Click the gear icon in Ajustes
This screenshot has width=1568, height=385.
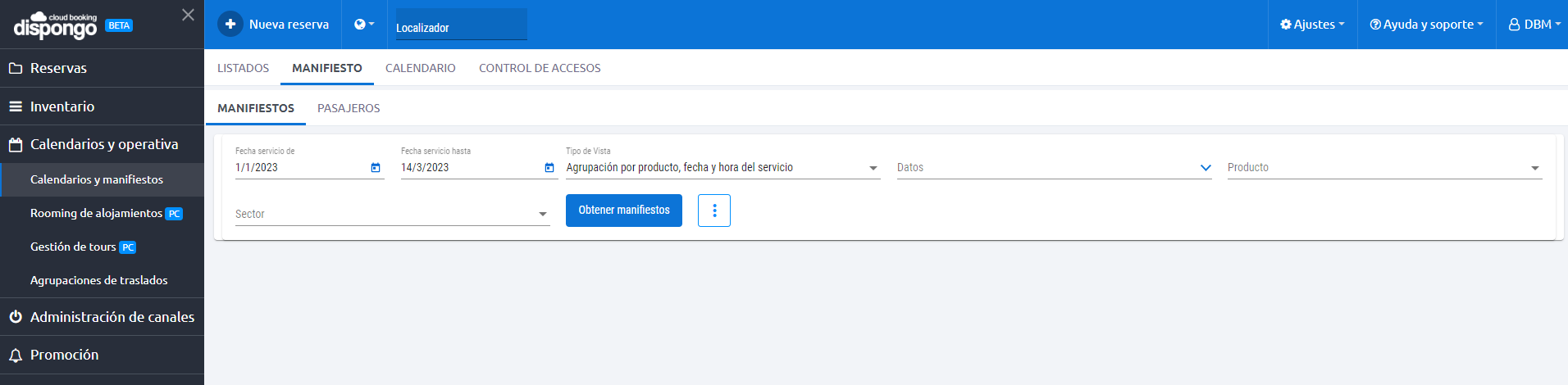(x=1286, y=25)
